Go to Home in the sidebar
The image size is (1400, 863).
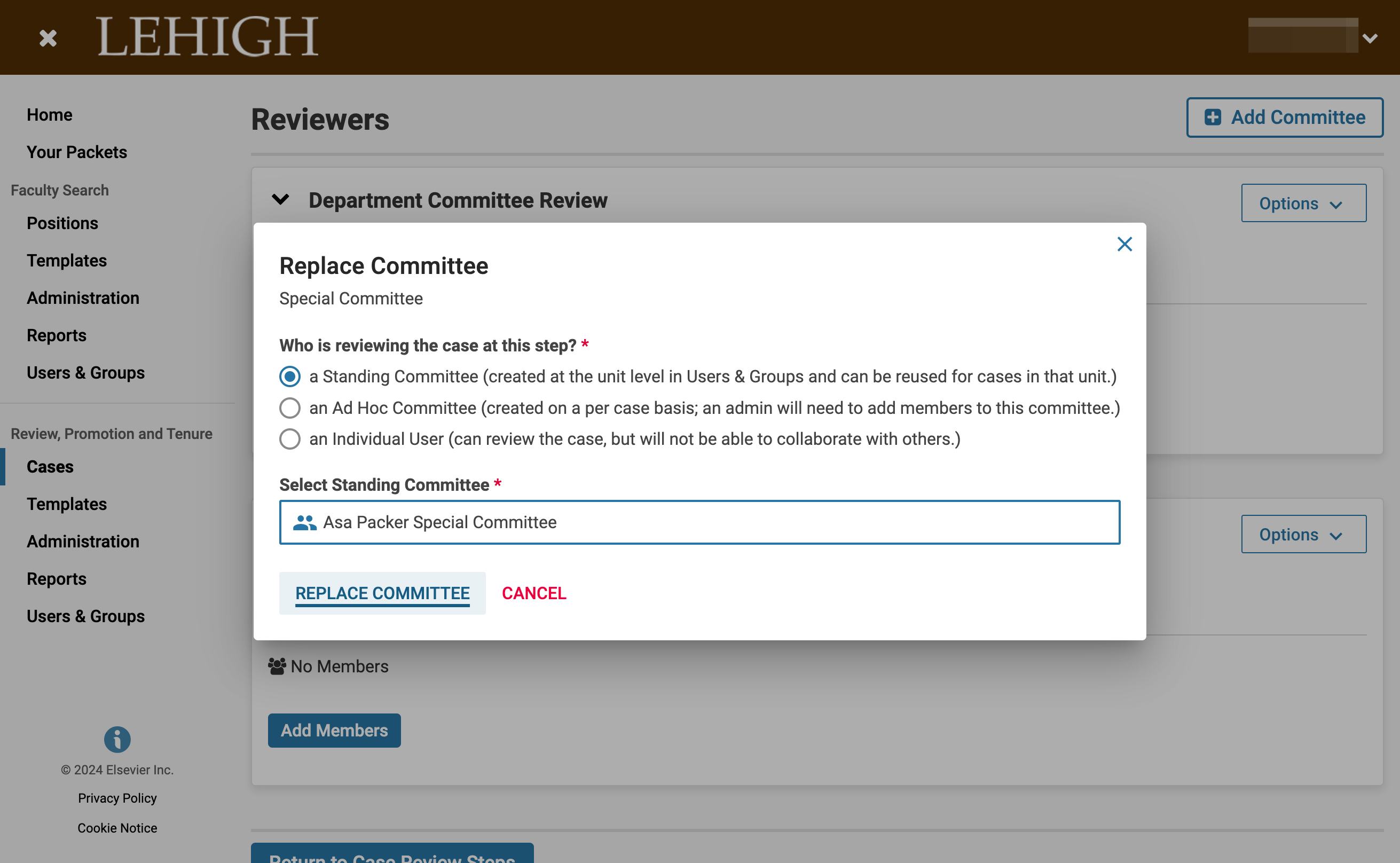point(50,115)
